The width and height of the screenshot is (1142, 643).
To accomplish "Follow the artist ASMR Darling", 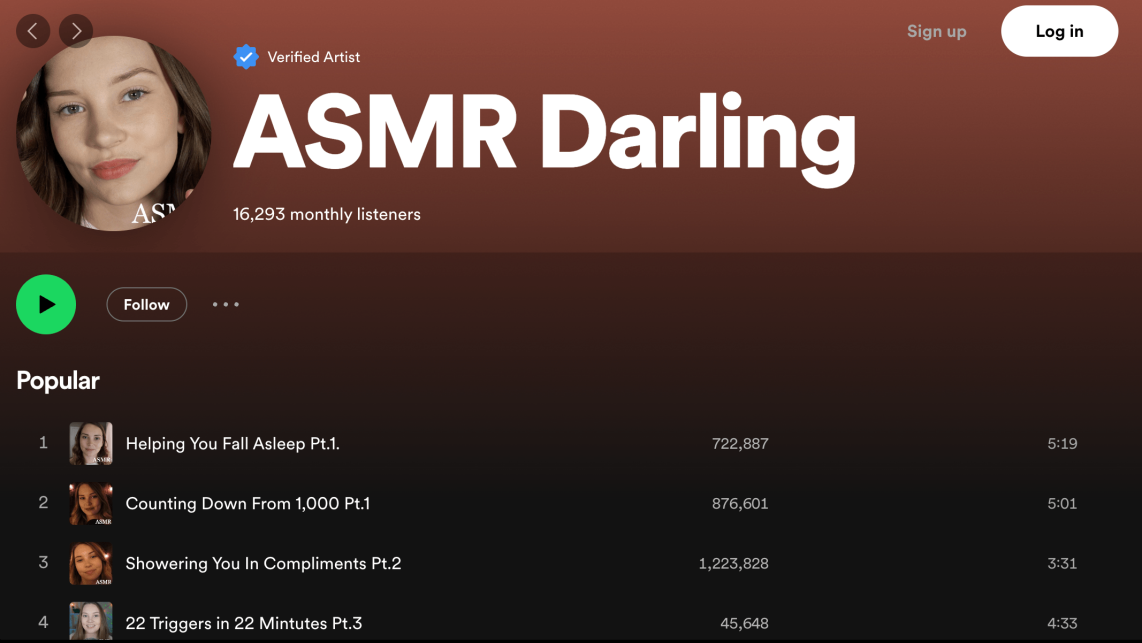I will (x=146, y=304).
